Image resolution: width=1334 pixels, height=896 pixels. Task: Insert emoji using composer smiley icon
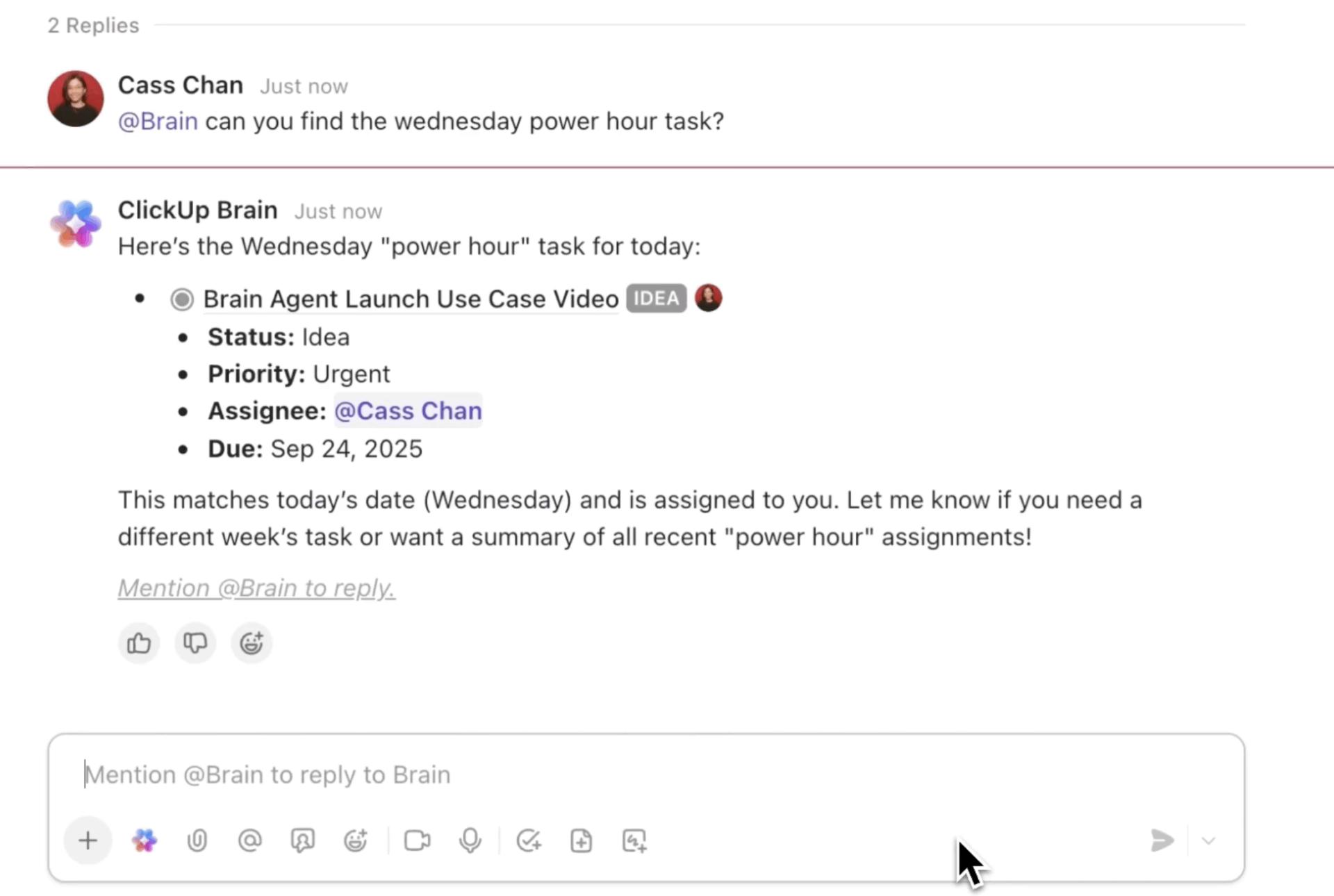tap(356, 840)
